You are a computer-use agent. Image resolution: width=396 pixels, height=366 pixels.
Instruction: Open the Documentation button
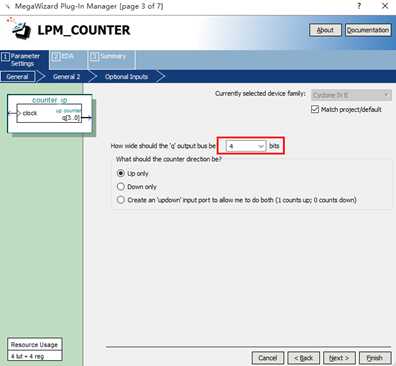pyautogui.click(x=368, y=30)
